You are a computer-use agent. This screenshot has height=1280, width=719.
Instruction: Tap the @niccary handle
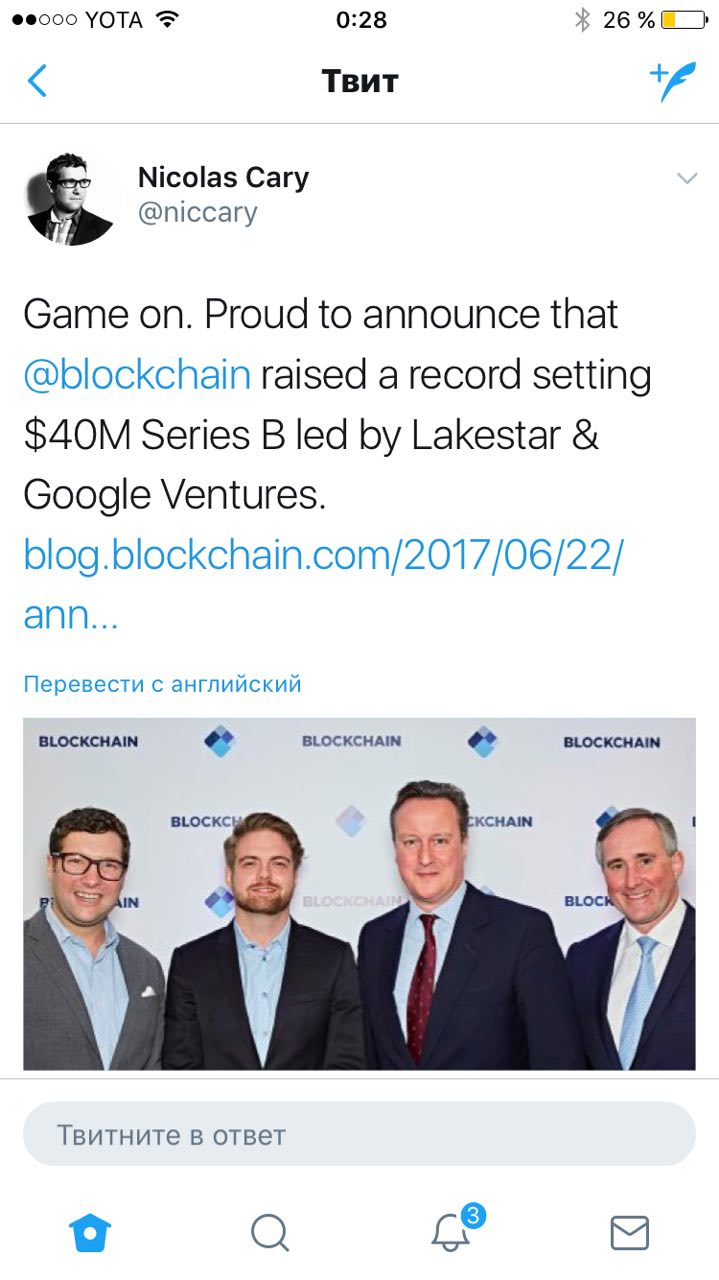click(197, 212)
